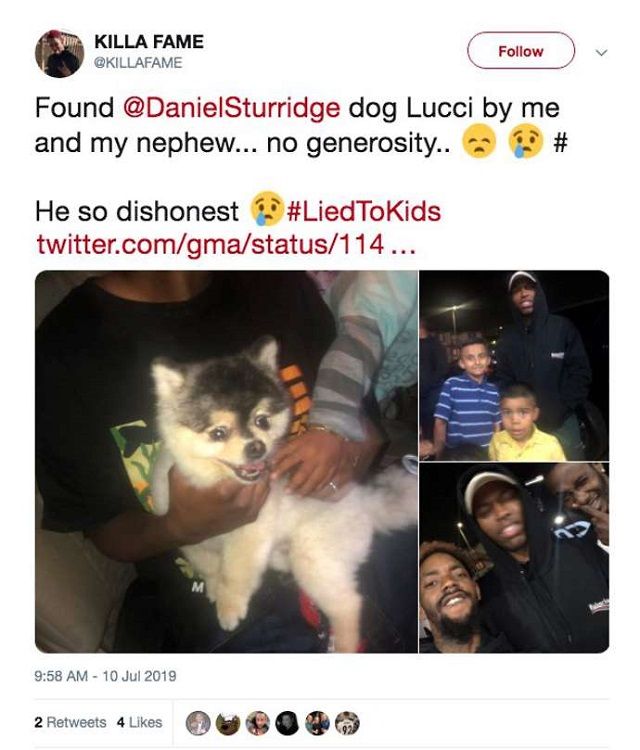
Task: Expand the tweet options chevron
Action: click(x=601, y=52)
